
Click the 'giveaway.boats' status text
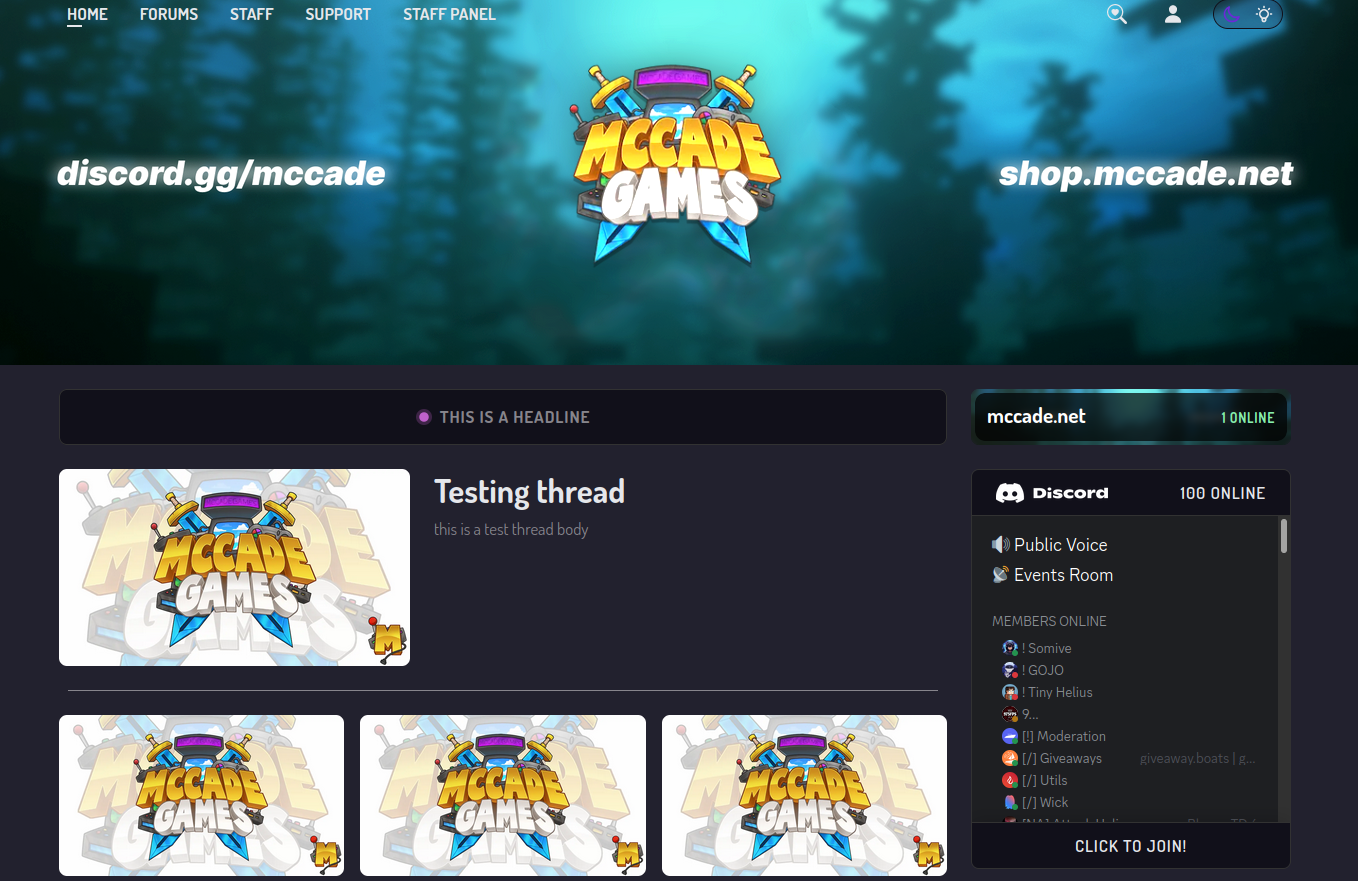point(1197,758)
